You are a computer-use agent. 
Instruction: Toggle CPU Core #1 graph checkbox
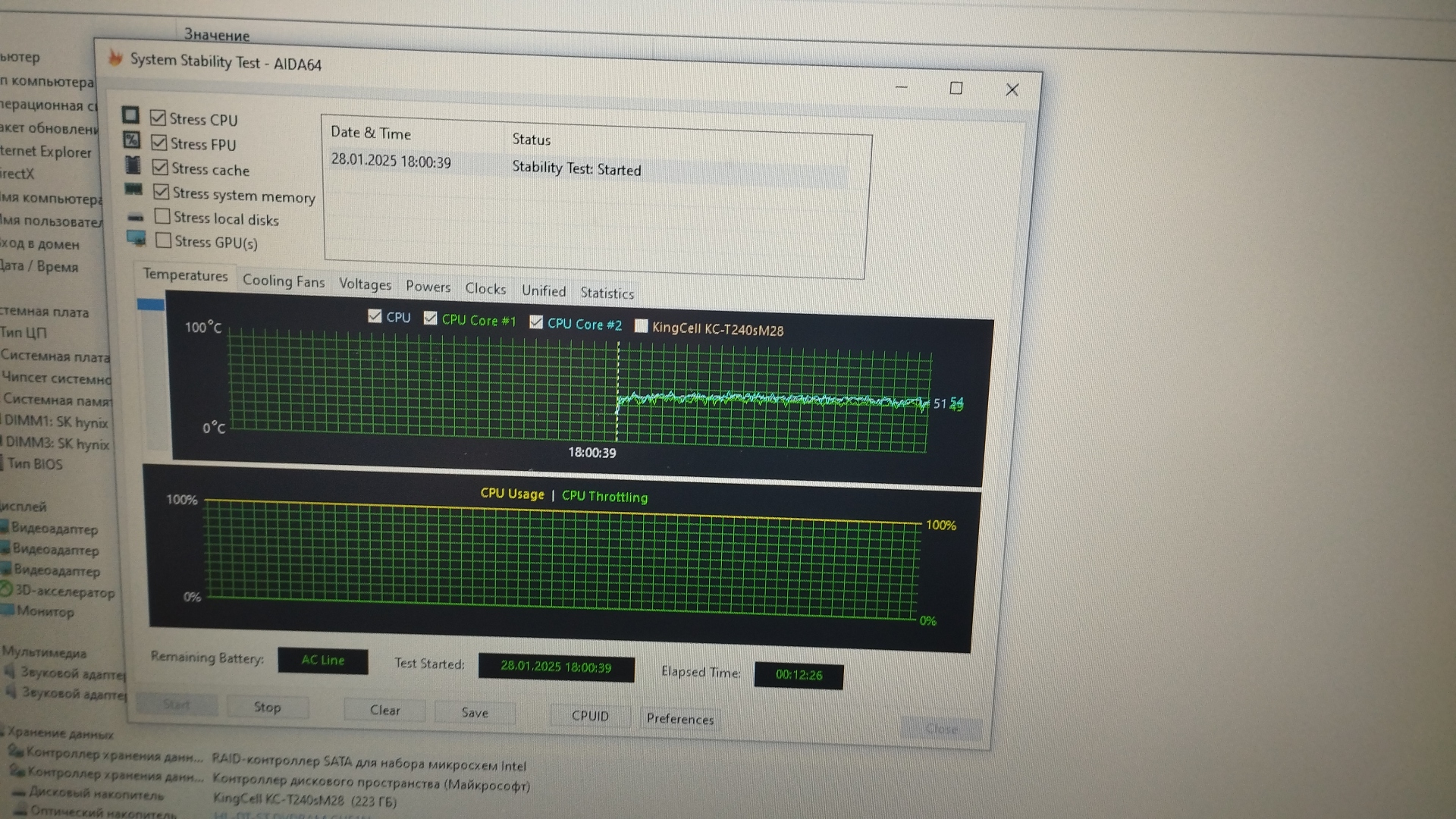(x=430, y=318)
